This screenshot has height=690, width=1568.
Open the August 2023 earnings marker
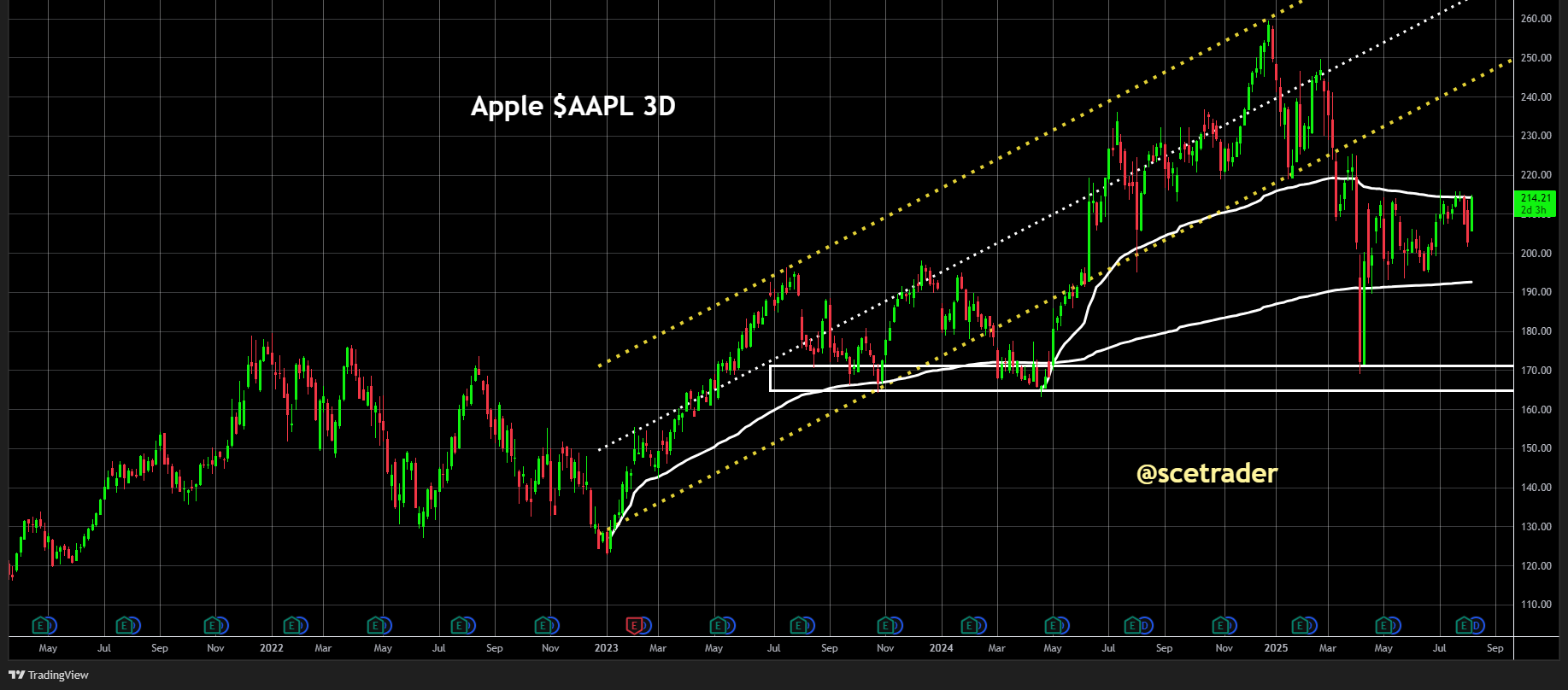799,626
